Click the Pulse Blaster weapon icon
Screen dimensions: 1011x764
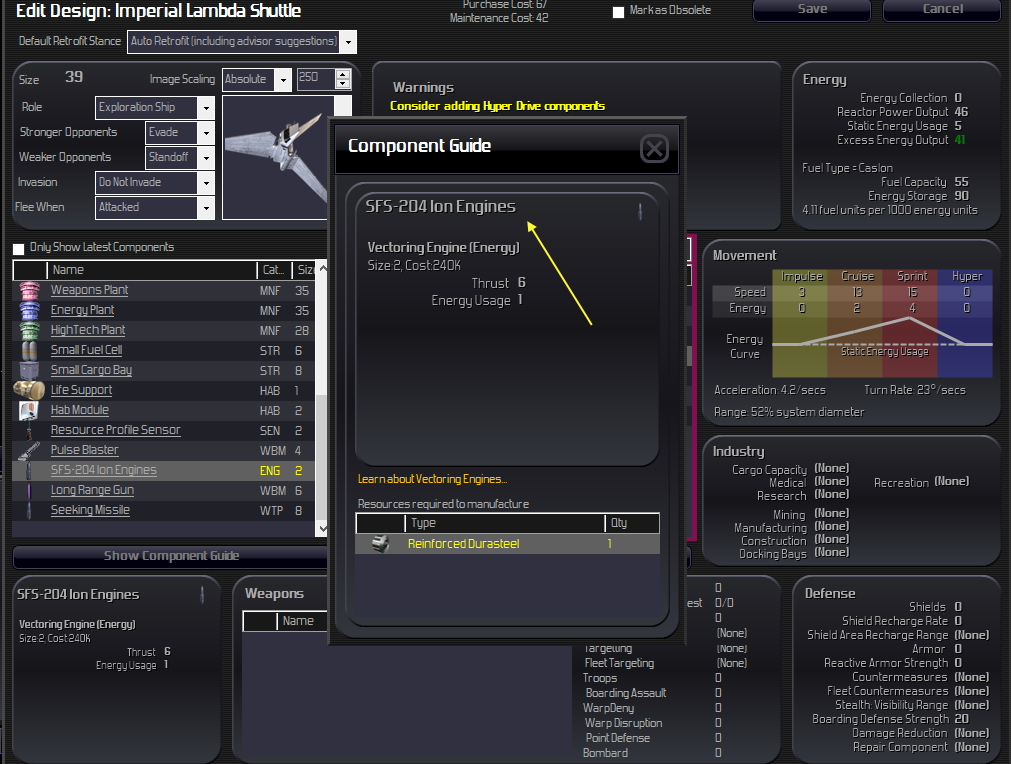coord(29,451)
